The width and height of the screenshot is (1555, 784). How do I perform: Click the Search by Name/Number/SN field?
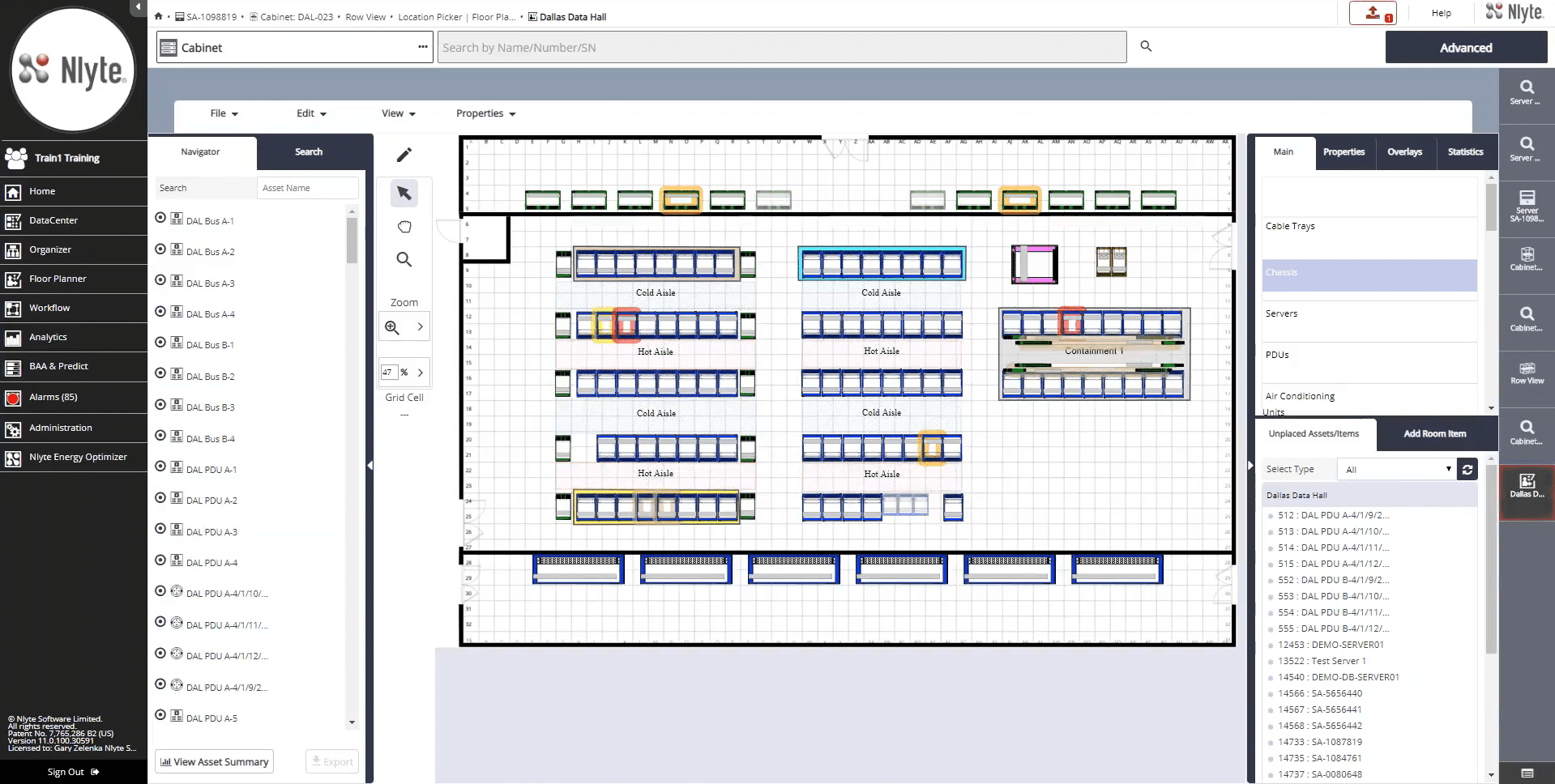(x=782, y=48)
